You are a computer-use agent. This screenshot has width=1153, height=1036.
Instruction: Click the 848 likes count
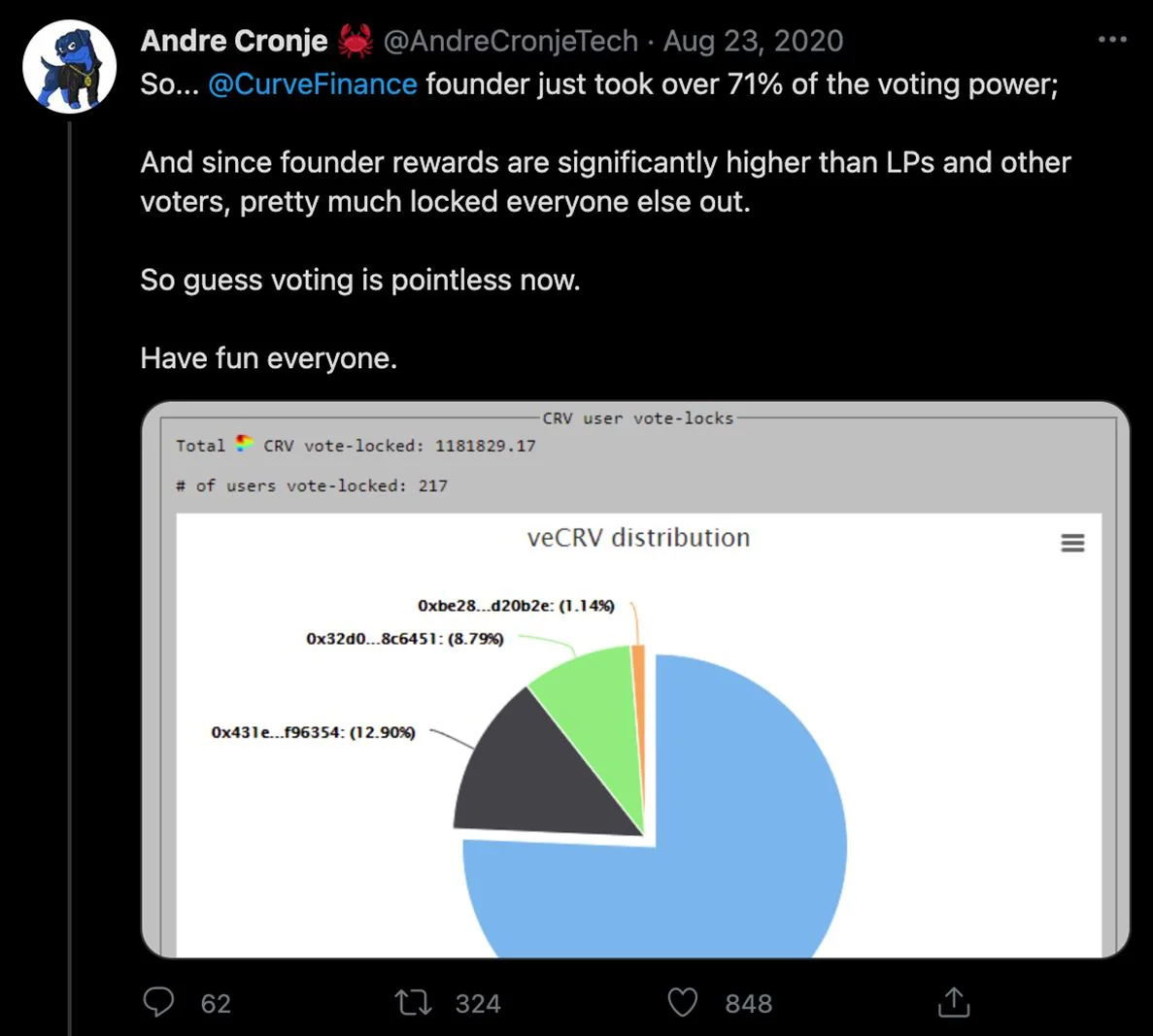748,1003
